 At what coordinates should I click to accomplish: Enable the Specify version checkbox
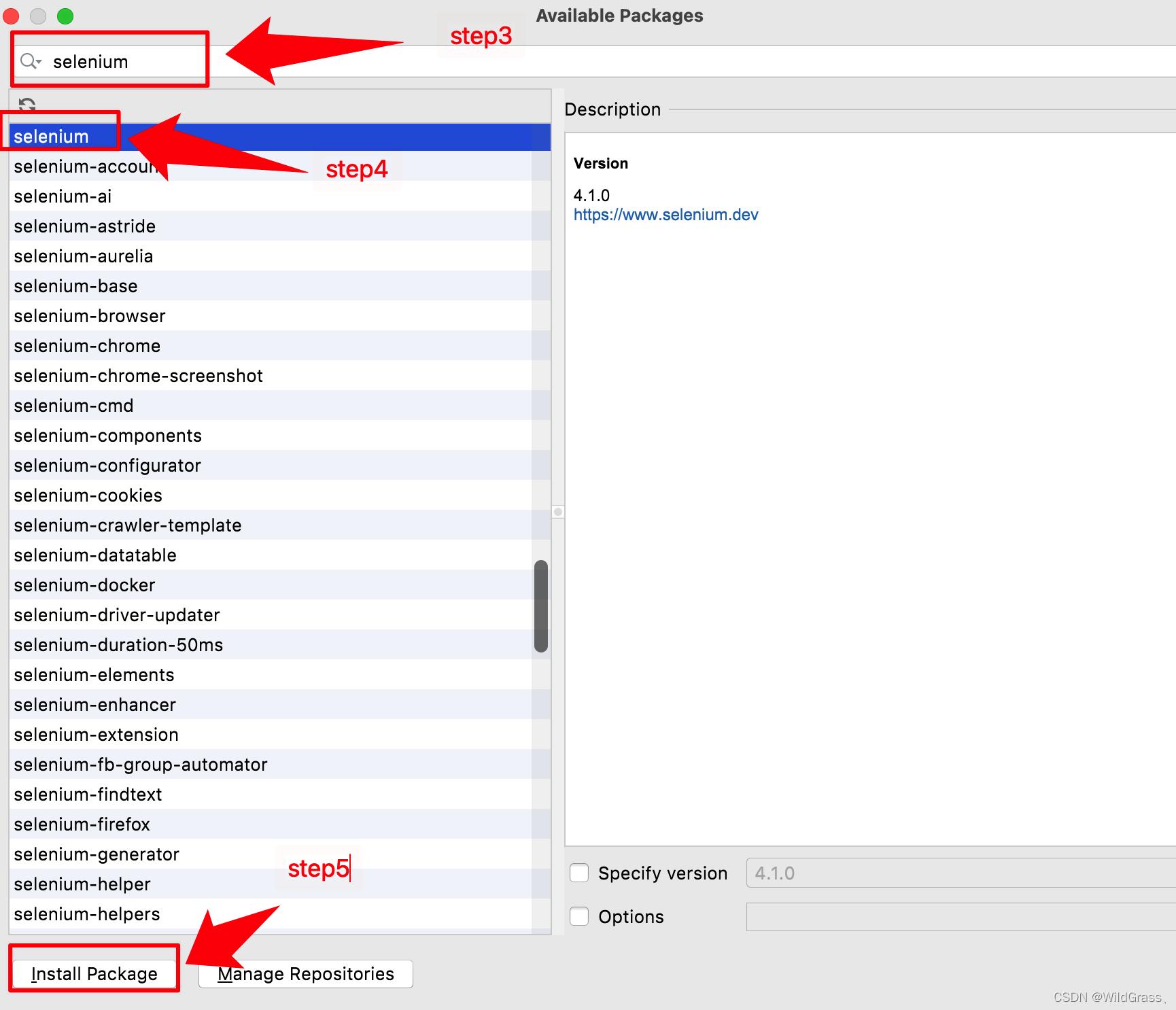tap(579, 873)
